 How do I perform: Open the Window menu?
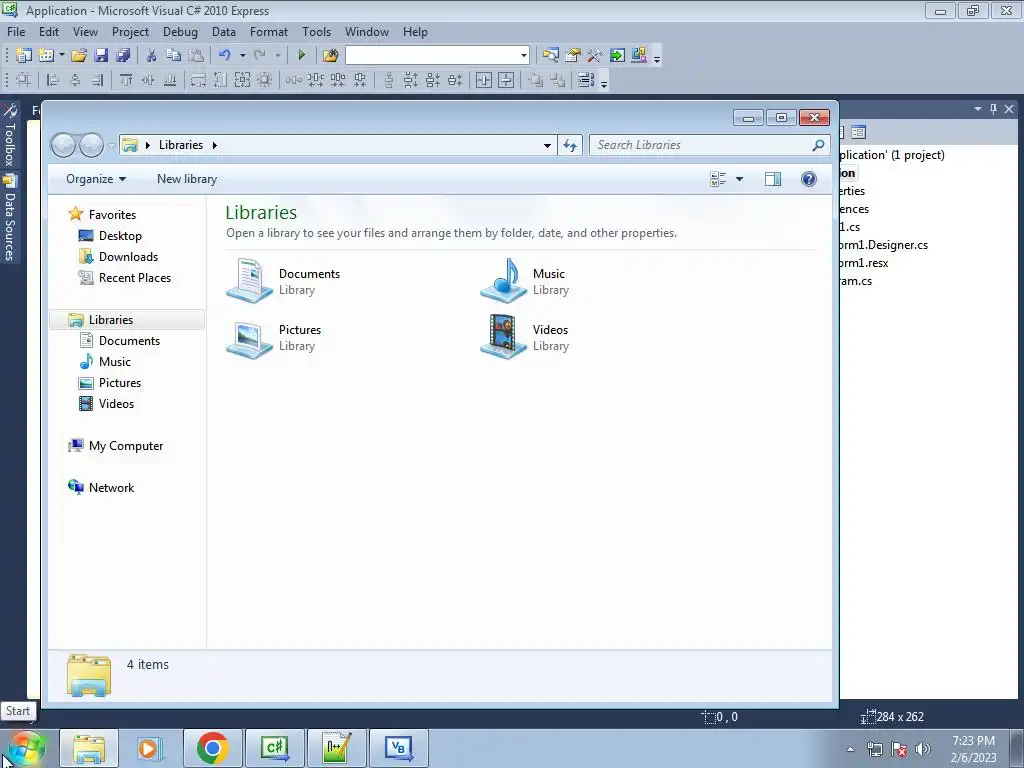pyautogui.click(x=366, y=31)
